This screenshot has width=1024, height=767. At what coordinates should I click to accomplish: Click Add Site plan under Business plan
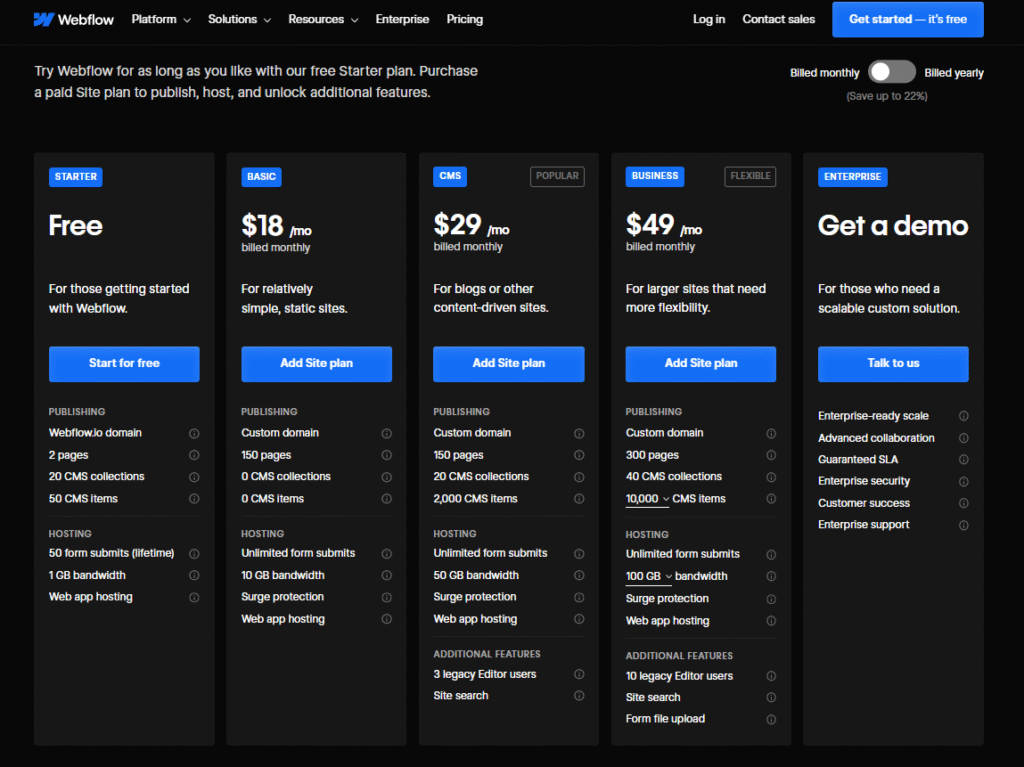(701, 363)
